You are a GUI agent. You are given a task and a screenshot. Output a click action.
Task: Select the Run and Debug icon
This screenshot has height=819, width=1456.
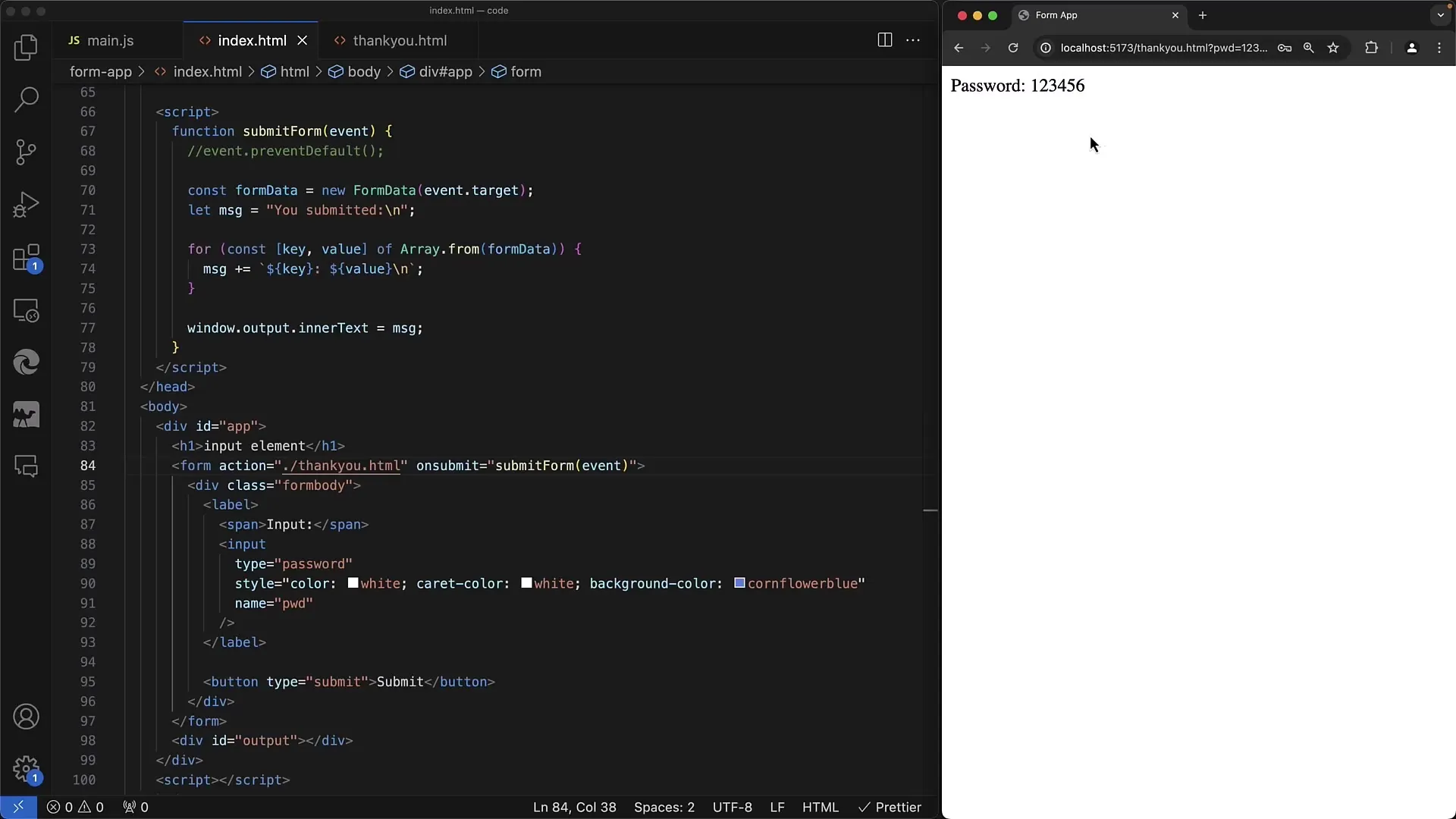tap(26, 204)
